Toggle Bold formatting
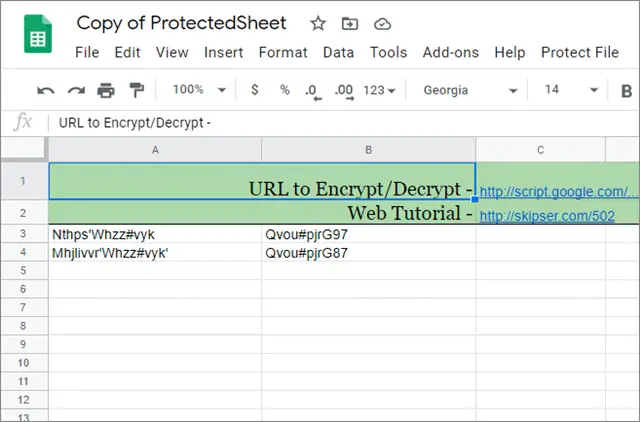640x422 pixels. (x=626, y=91)
